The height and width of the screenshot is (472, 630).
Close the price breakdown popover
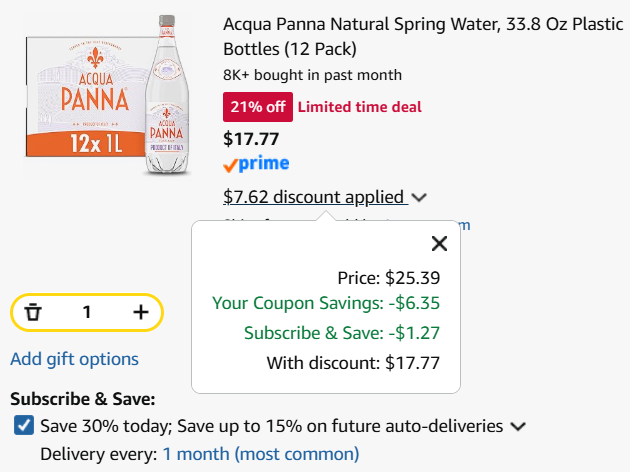439,243
